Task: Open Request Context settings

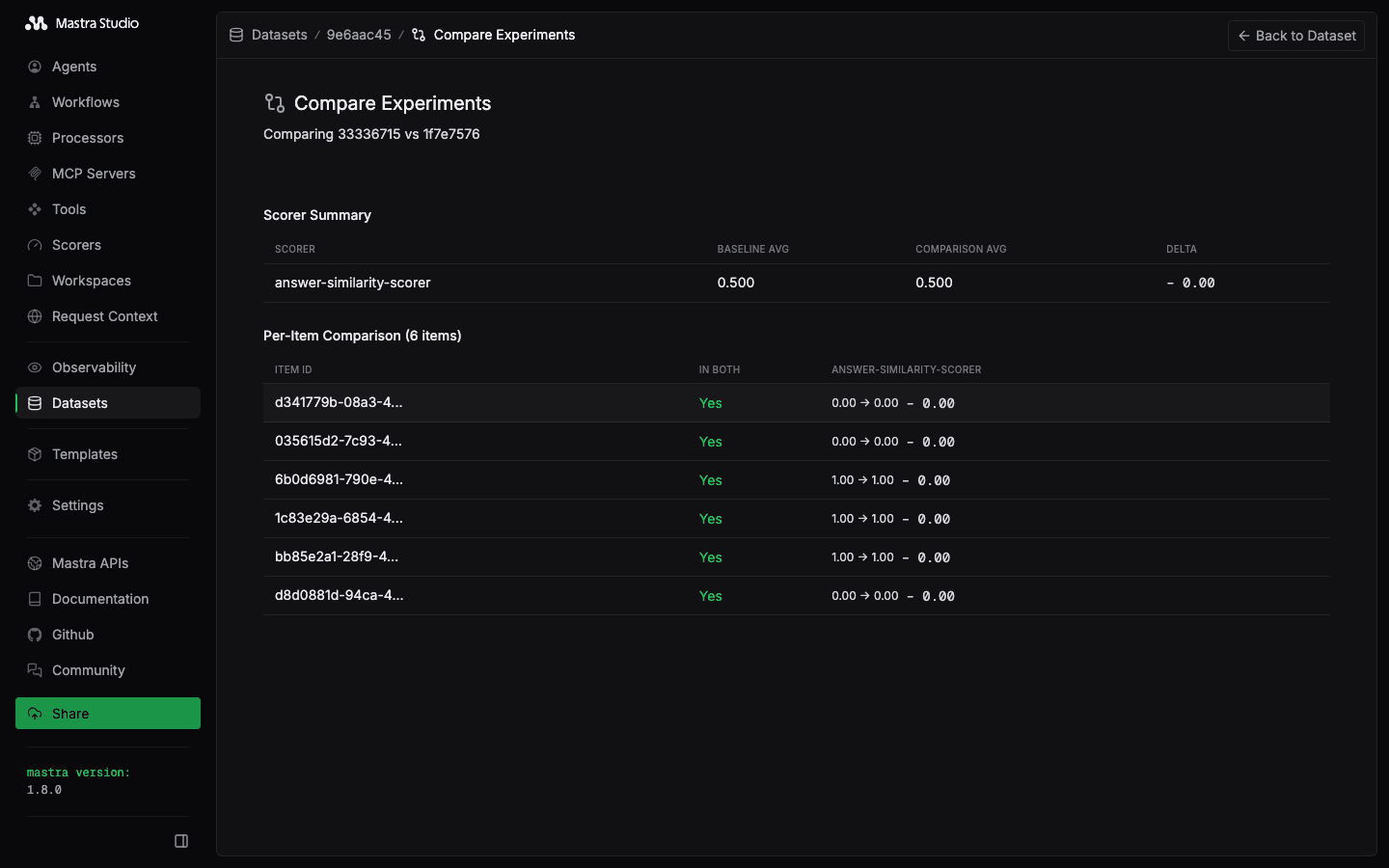Action: point(104,316)
